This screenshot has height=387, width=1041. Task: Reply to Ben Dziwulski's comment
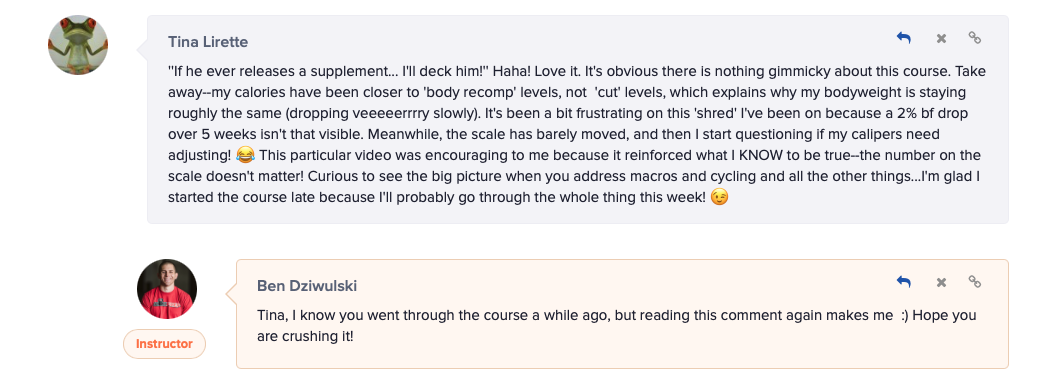904,282
